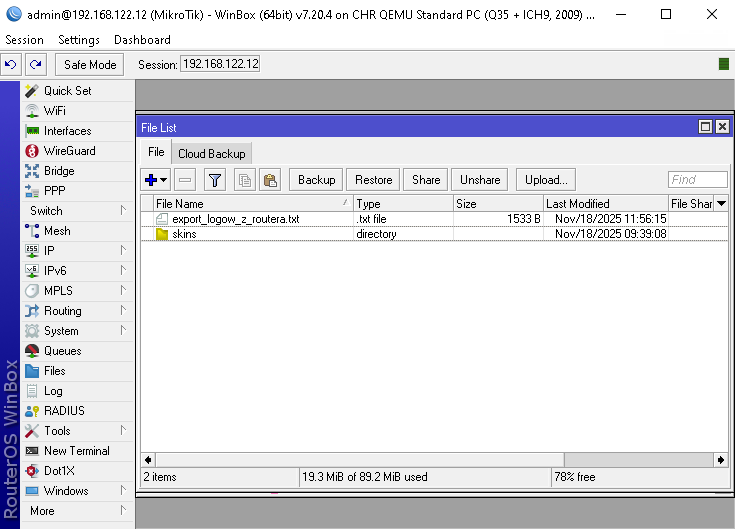This screenshot has height=529, width=735.
Task: Expand the Windows submenu
Action: point(77,491)
